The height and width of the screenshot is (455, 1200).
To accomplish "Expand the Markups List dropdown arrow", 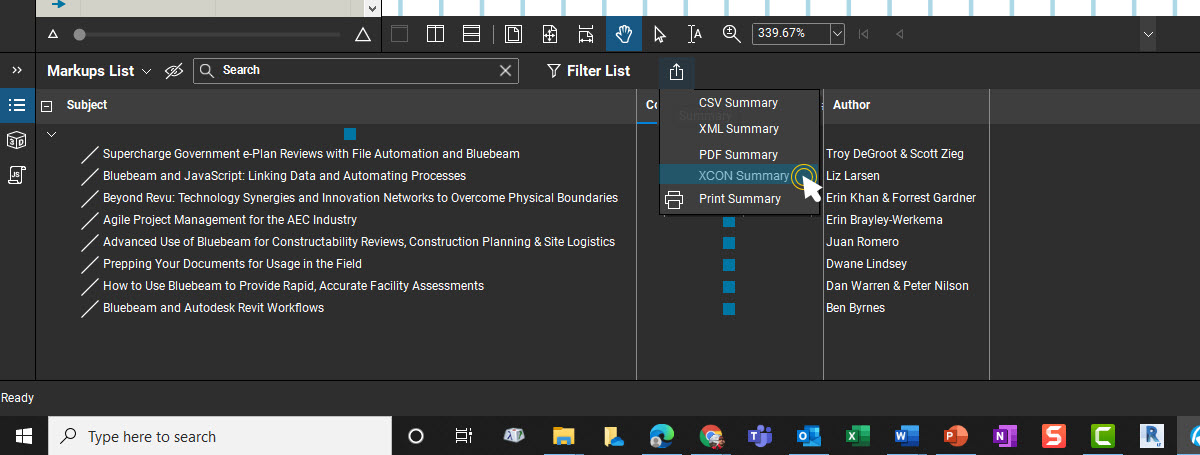I will [x=147, y=71].
